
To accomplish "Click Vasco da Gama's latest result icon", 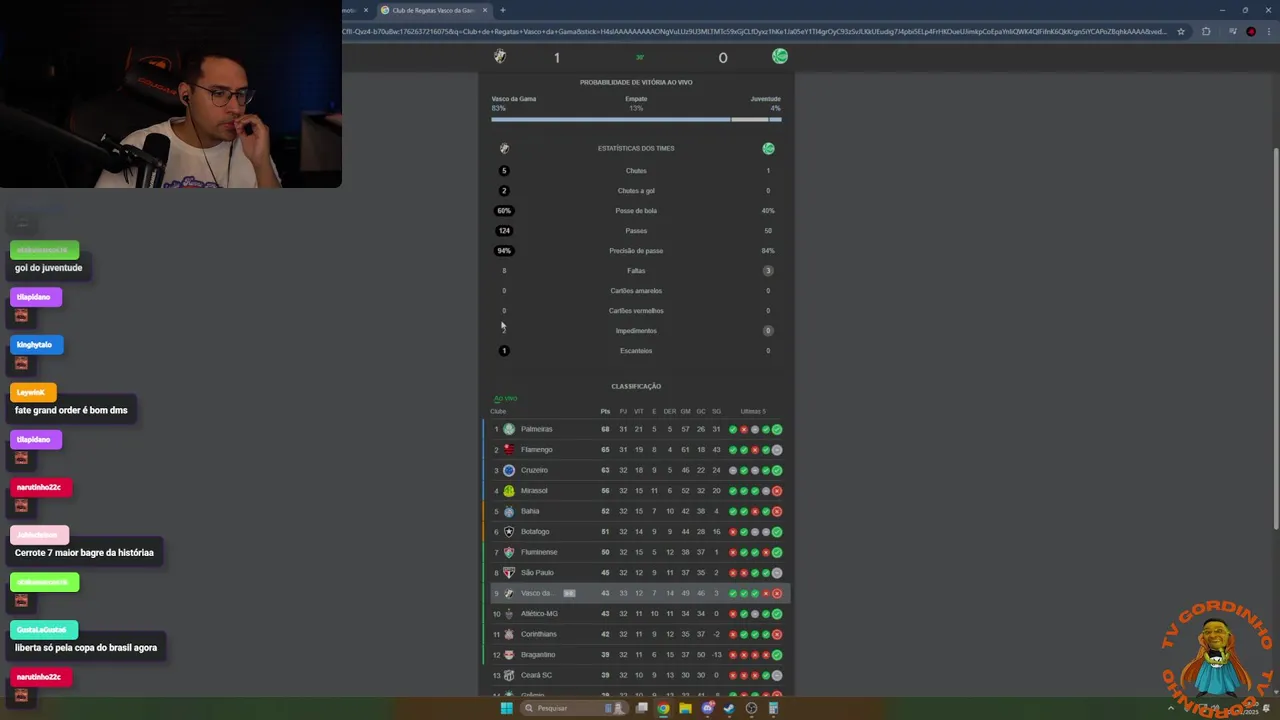I will (x=777, y=593).
